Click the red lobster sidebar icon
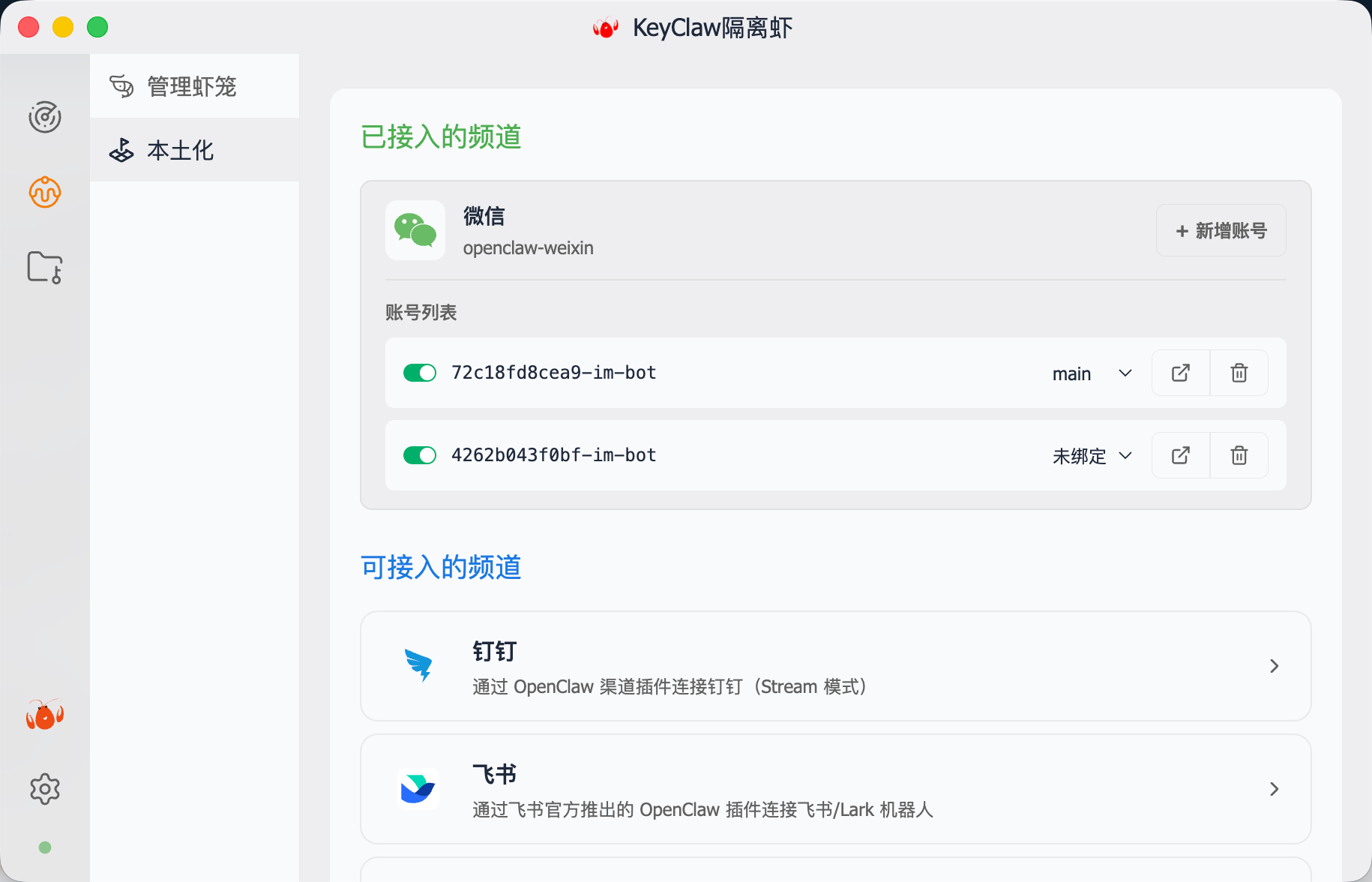Screen dimensions: 1372x882 (45, 715)
